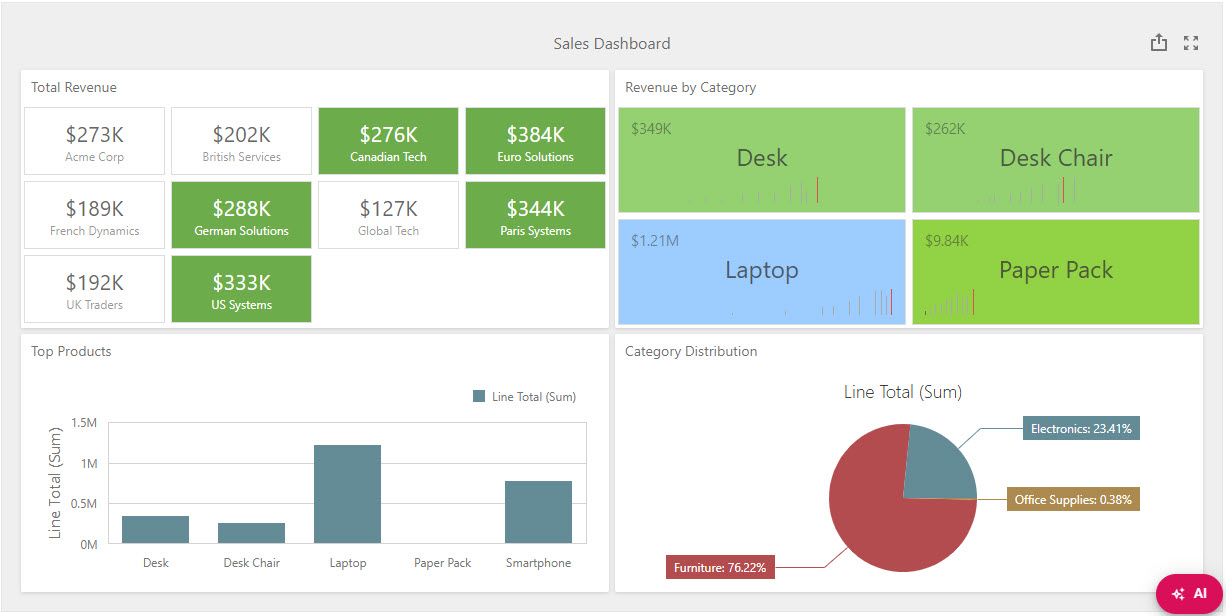Select the Smartphone bar in the chart
The image size is (1226, 616).
pyautogui.click(x=538, y=510)
